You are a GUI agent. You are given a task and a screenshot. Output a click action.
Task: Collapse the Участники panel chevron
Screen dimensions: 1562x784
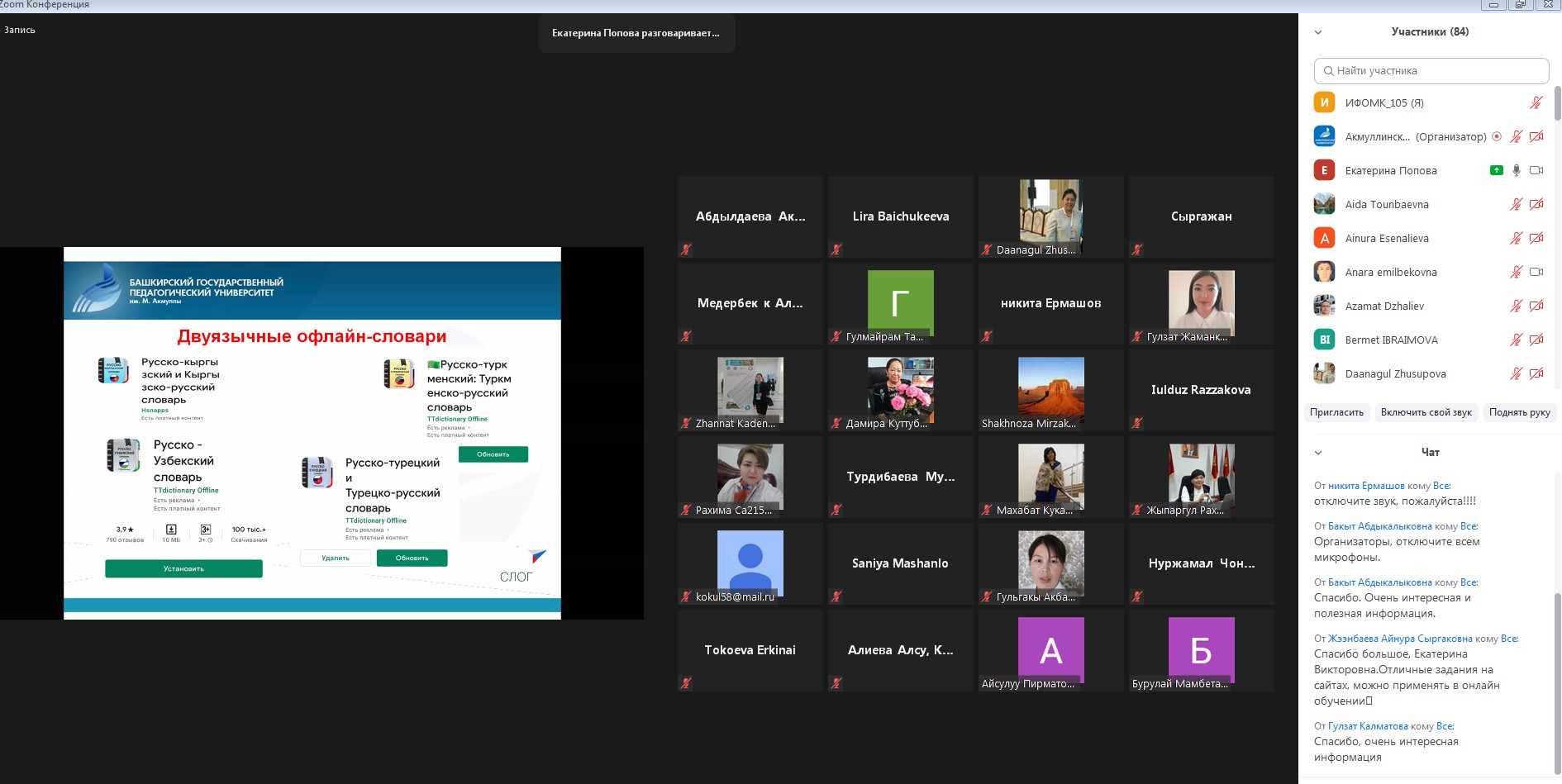tap(1318, 33)
